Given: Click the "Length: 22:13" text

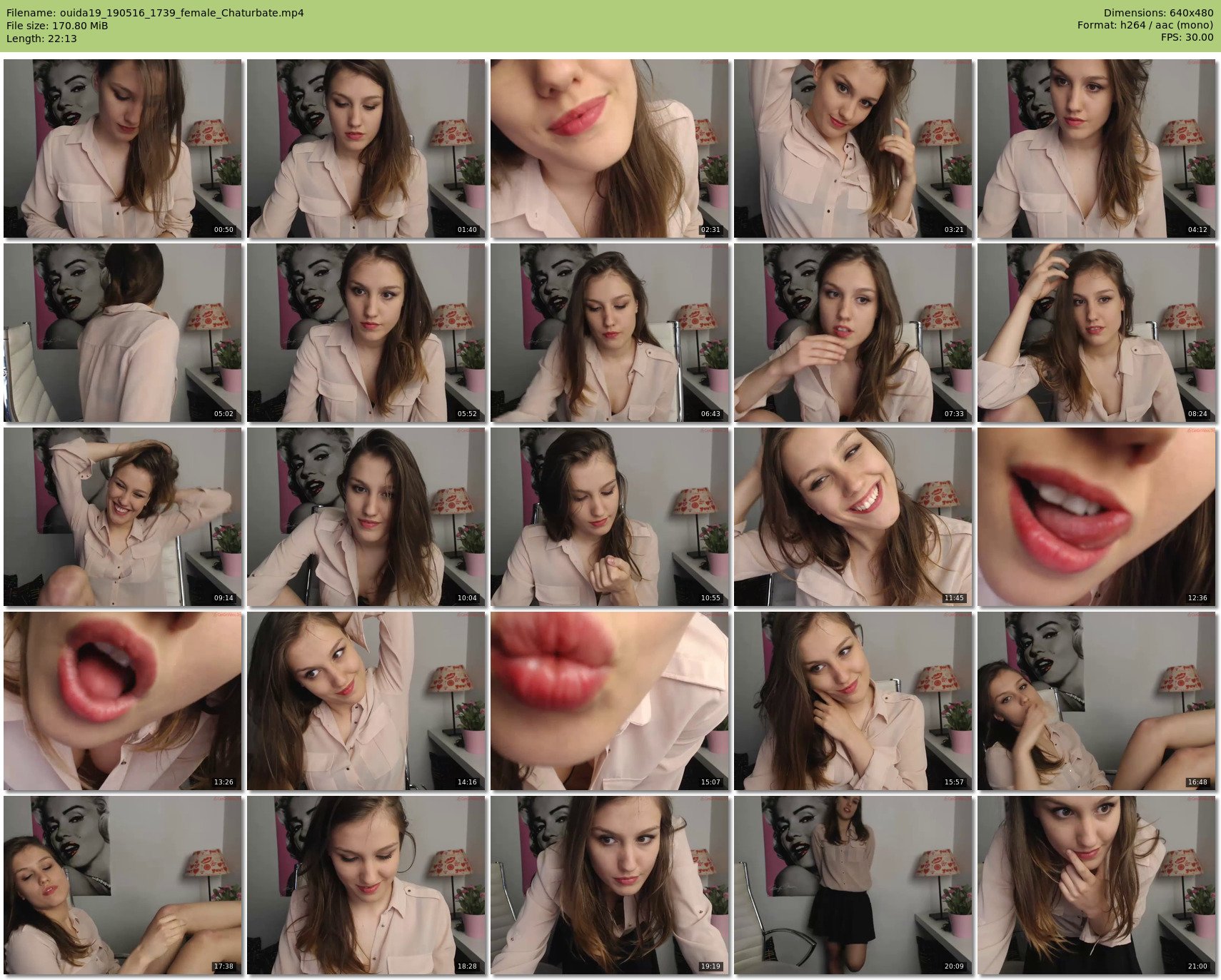Looking at the screenshot, I should tap(41, 39).
